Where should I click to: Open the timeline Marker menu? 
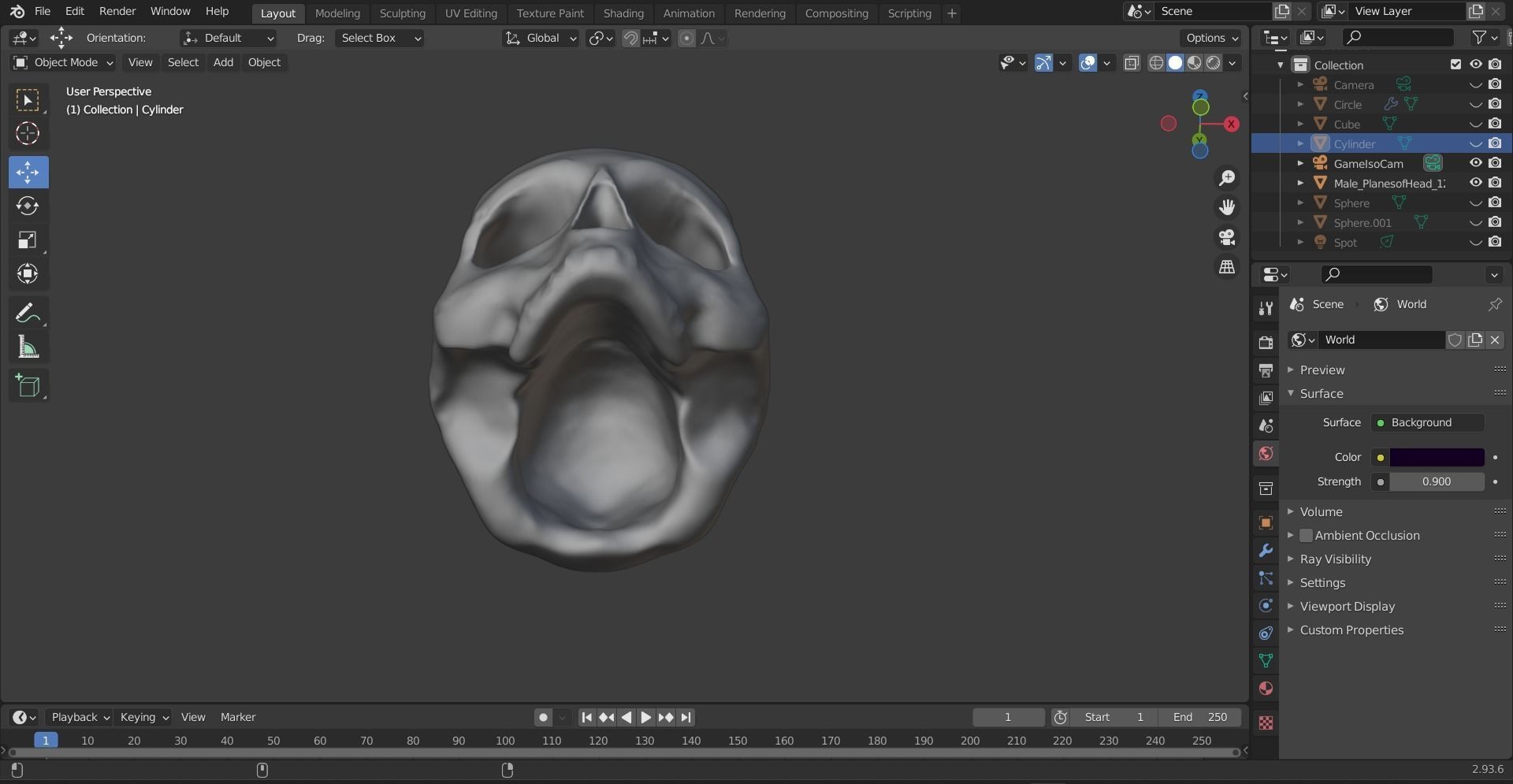point(238,717)
